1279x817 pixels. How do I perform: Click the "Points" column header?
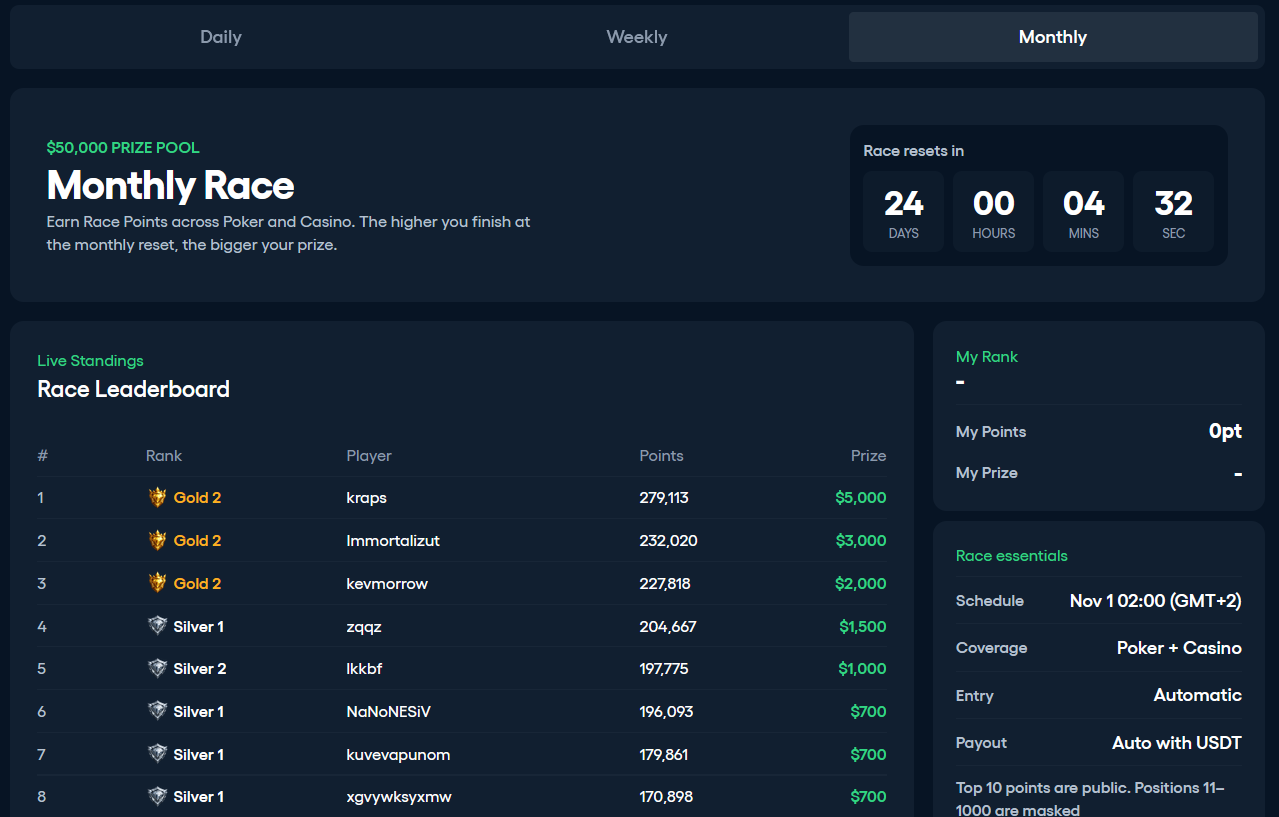662,456
